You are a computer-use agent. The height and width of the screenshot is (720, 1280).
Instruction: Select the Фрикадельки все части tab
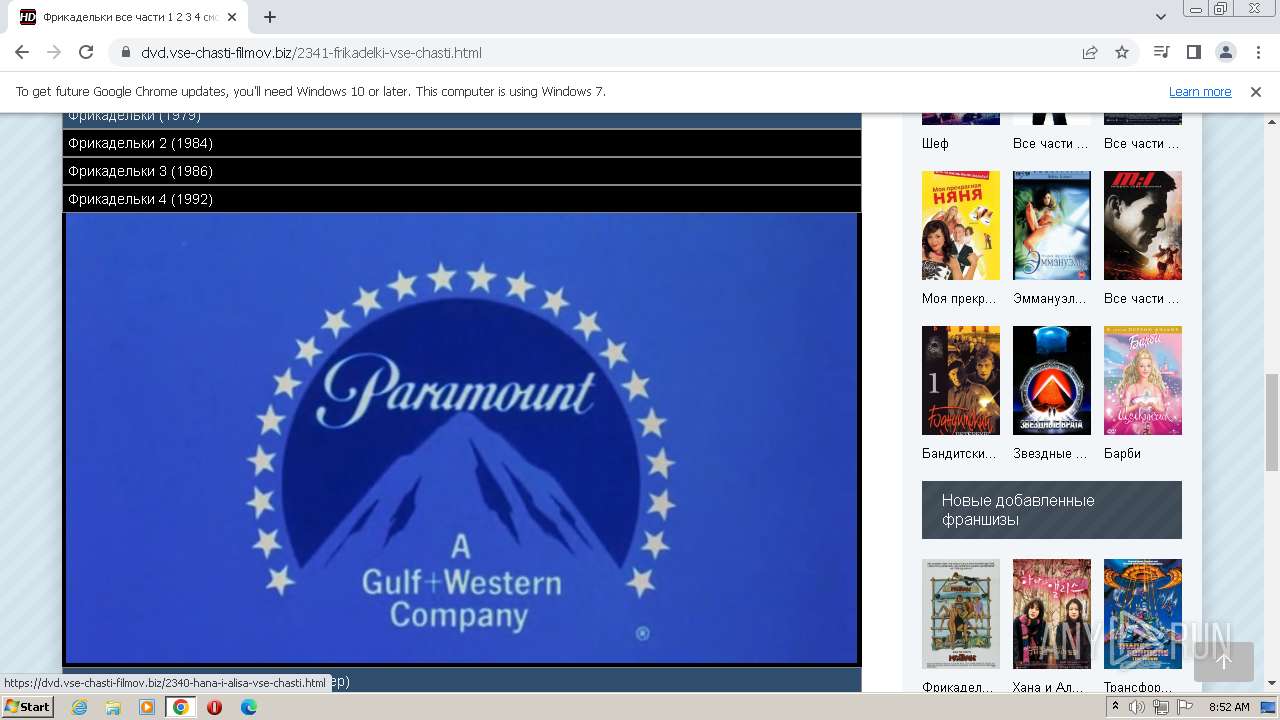tap(130, 17)
